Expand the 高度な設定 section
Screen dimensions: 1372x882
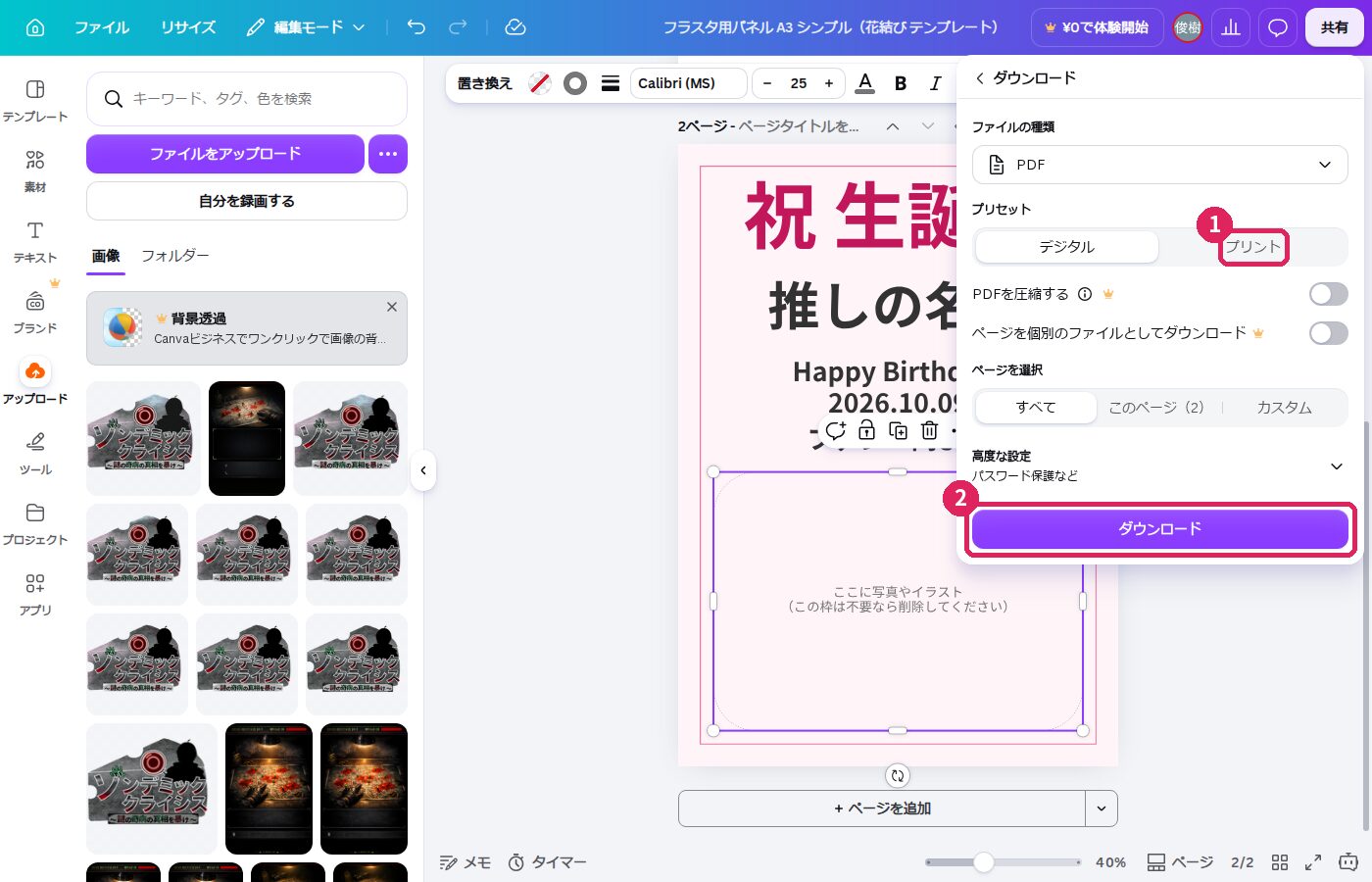coord(1159,465)
